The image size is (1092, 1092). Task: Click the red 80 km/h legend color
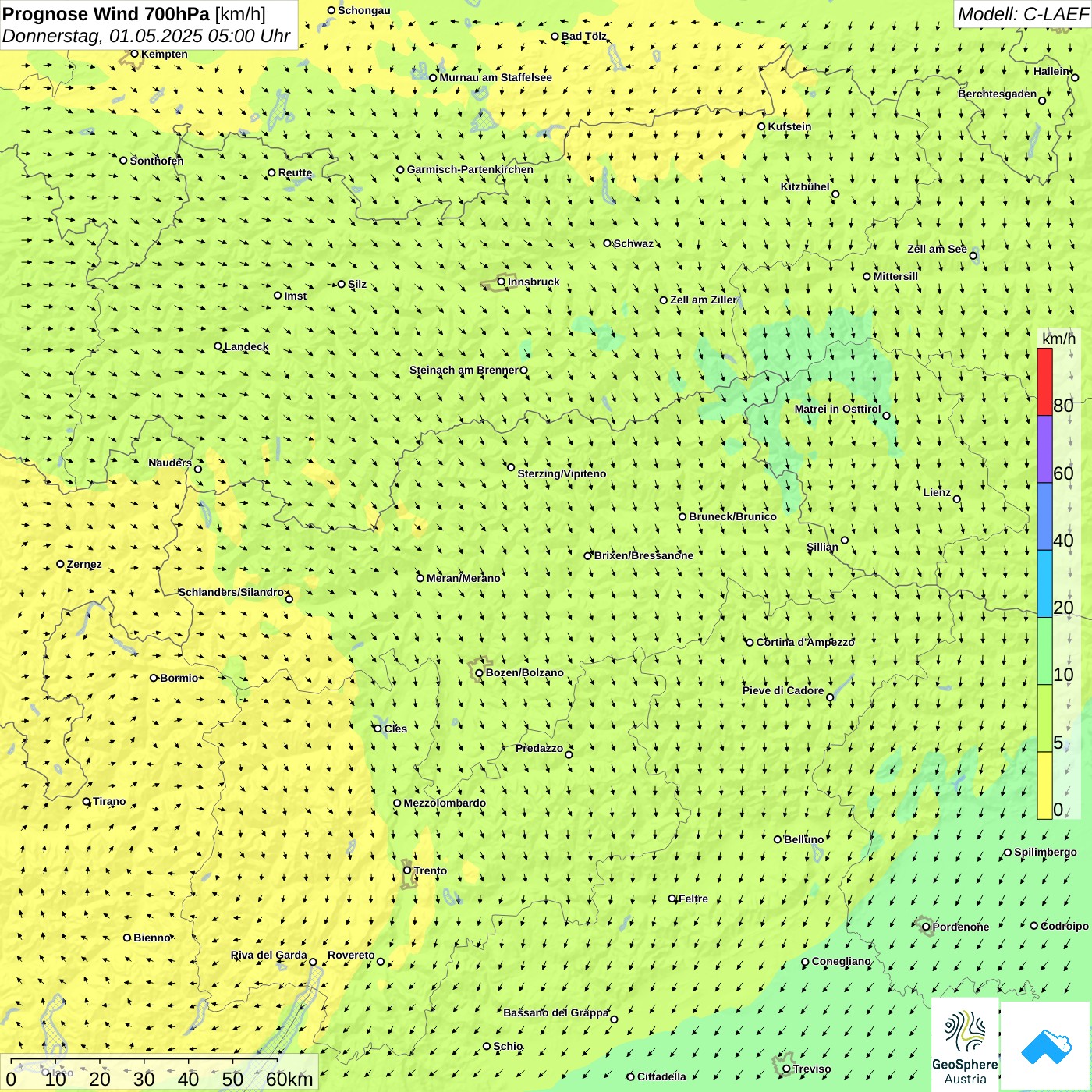(1044, 382)
